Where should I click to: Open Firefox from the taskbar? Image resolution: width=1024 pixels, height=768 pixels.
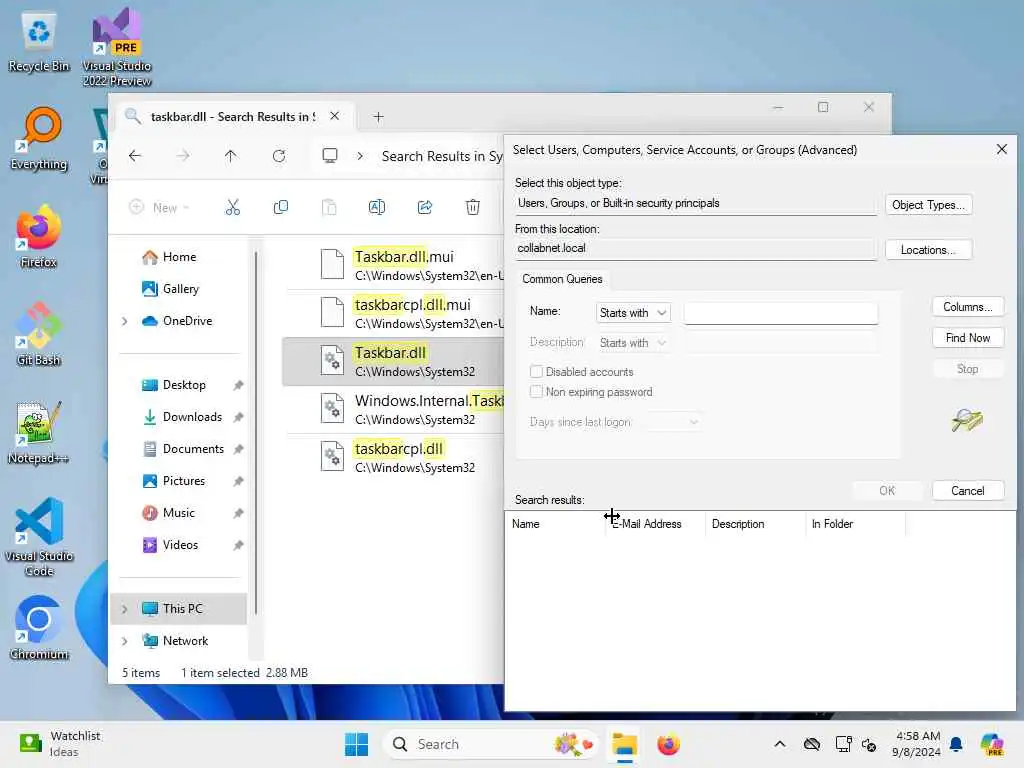668,744
